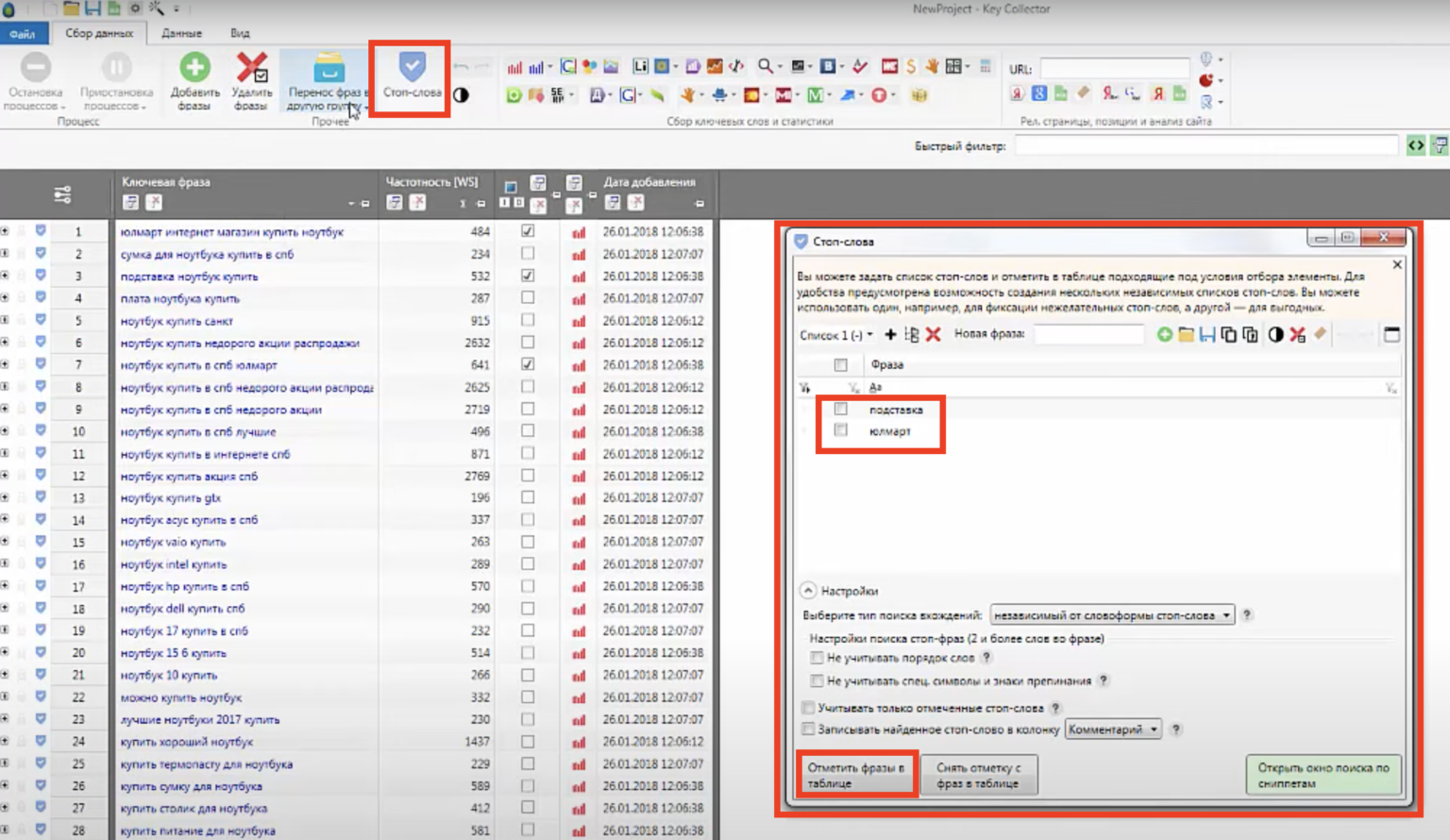Collapse the Настройки section expander

click(x=808, y=591)
